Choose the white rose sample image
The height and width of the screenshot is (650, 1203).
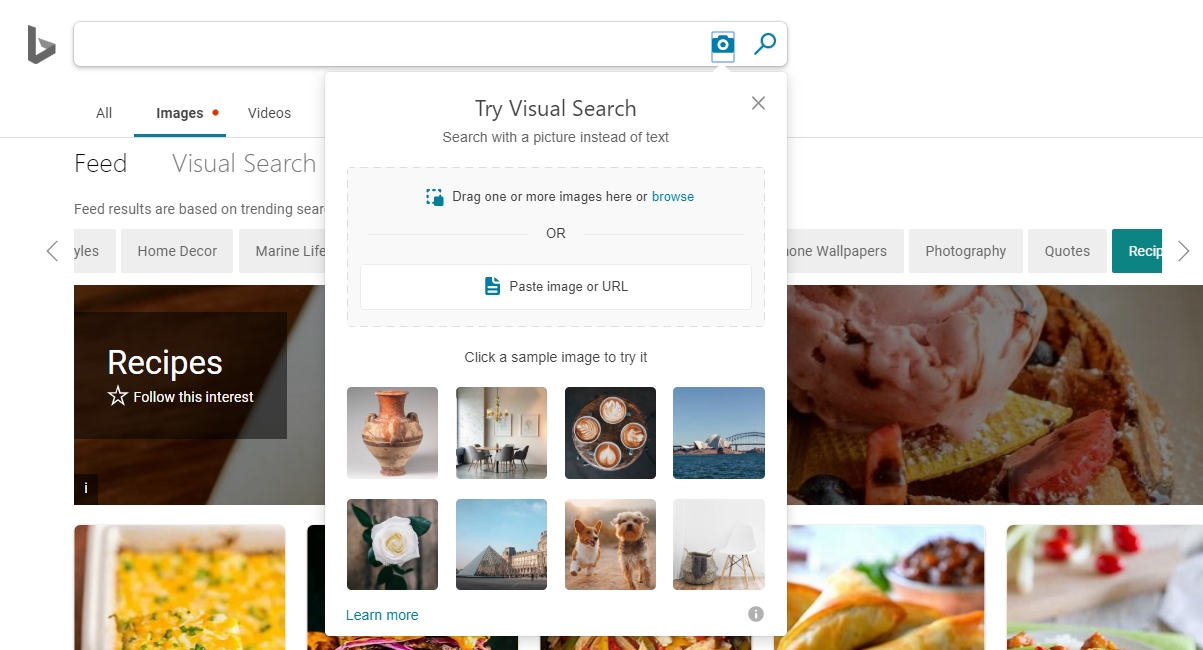click(392, 545)
